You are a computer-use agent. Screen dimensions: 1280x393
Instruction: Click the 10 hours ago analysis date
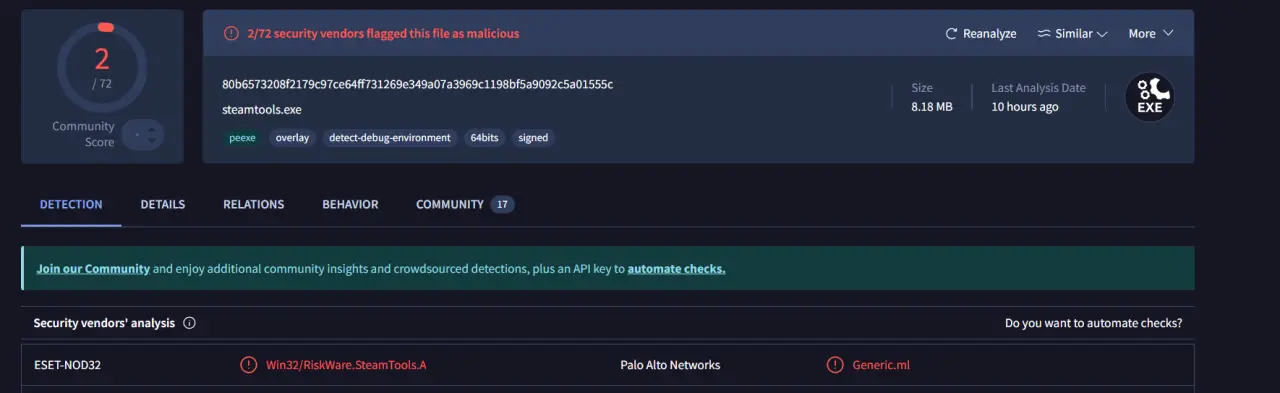(1025, 107)
